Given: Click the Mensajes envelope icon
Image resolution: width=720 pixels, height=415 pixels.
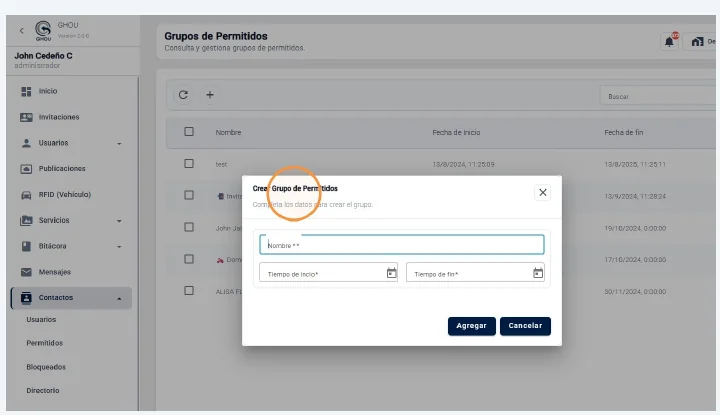Looking at the screenshot, I should click(26, 272).
